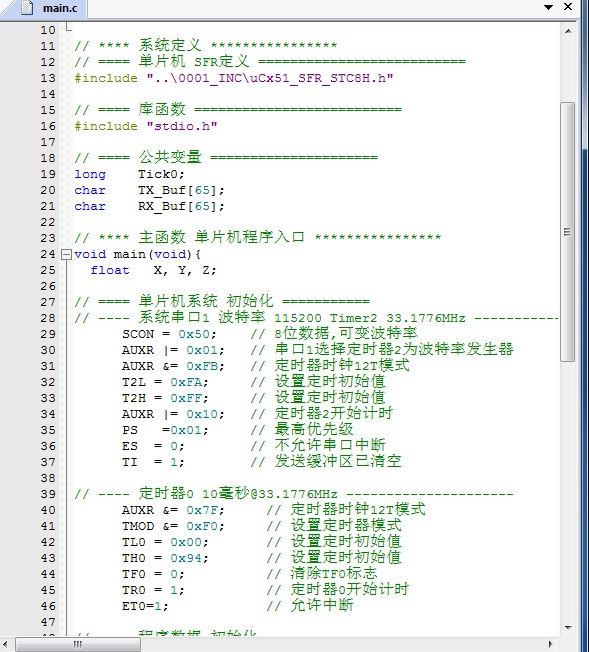Click the void main(void) line
The width and height of the screenshot is (589, 652).
(137, 254)
